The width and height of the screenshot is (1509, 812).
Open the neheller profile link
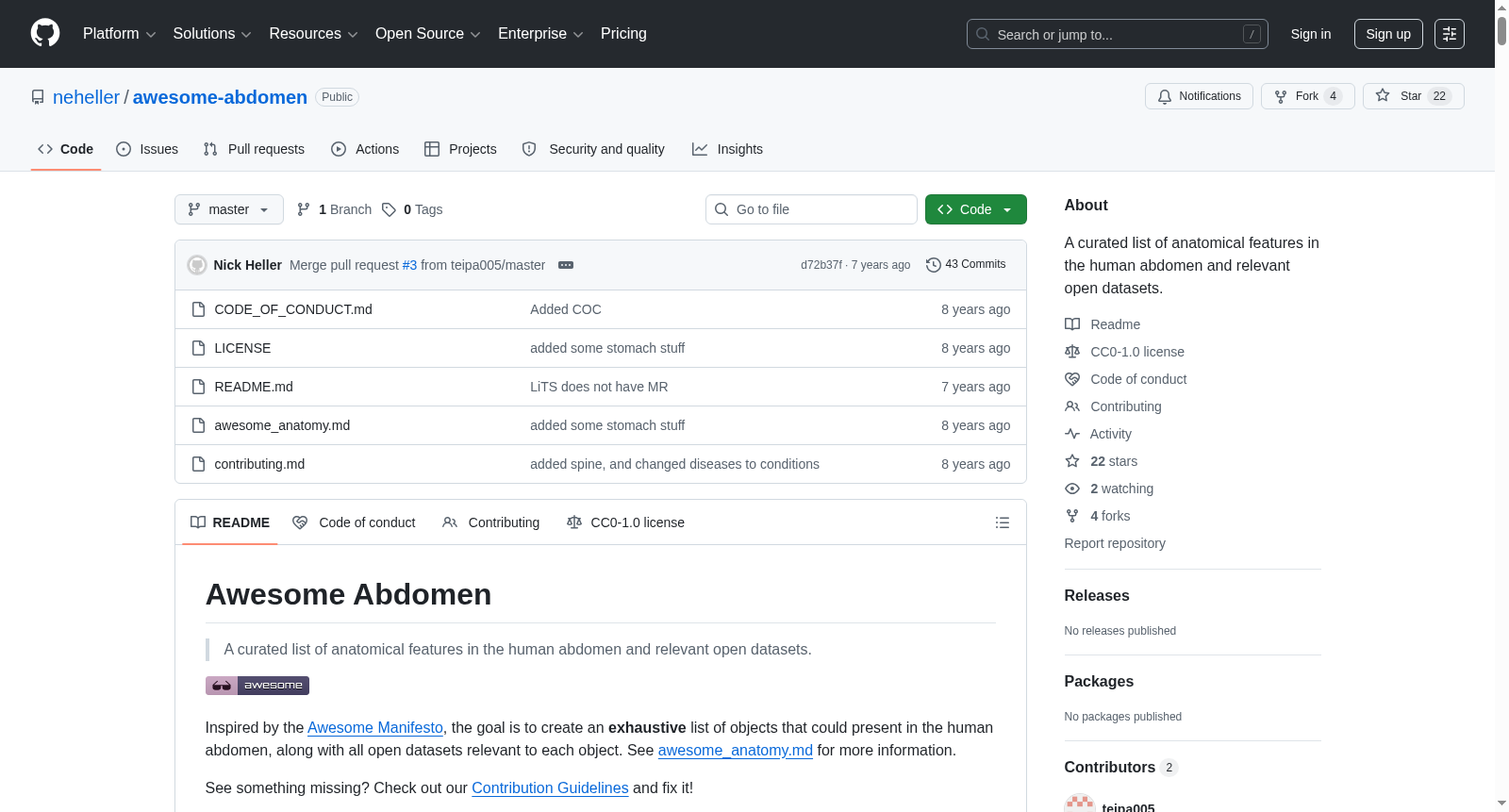click(x=87, y=97)
